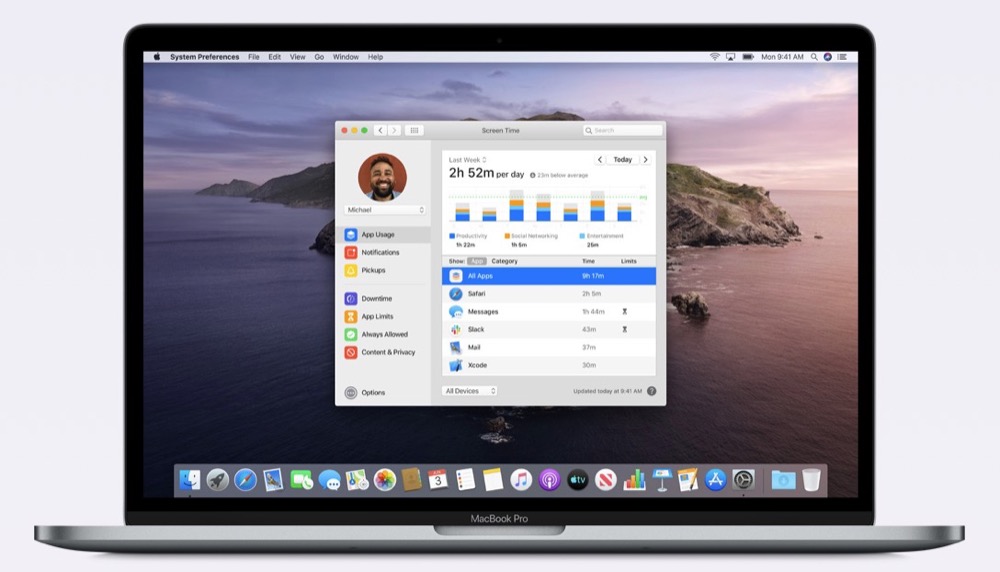Switch Show toggle to Apps
The height and width of the screenshot is (572, 1000).
pos(476,261)
